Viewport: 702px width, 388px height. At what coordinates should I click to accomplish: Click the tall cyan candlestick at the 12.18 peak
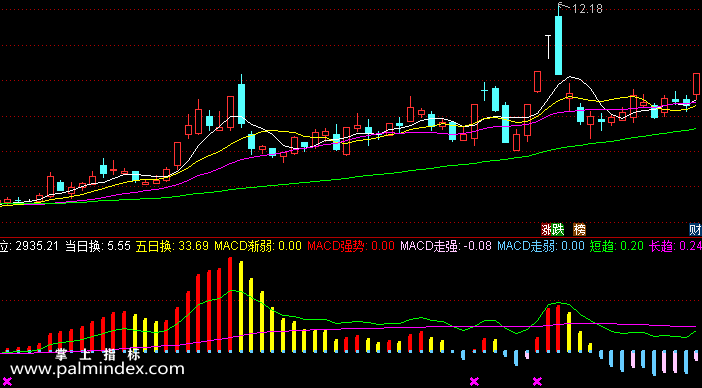click(x=558, y=45)
